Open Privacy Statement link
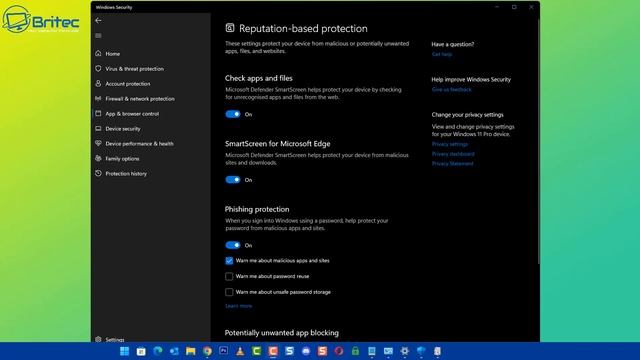 (x=453, y=164)
